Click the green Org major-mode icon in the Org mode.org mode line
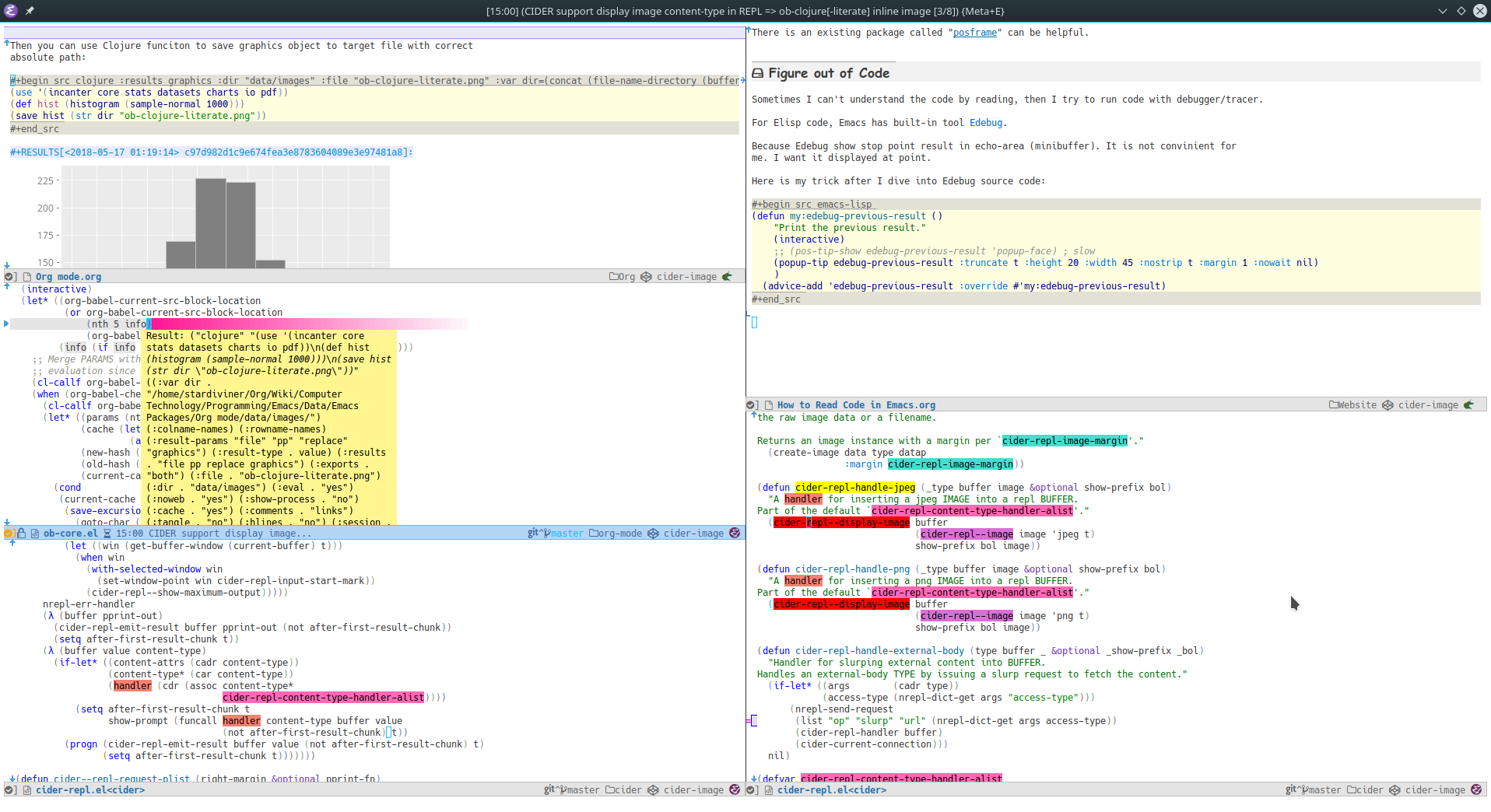 coord(727,277)
